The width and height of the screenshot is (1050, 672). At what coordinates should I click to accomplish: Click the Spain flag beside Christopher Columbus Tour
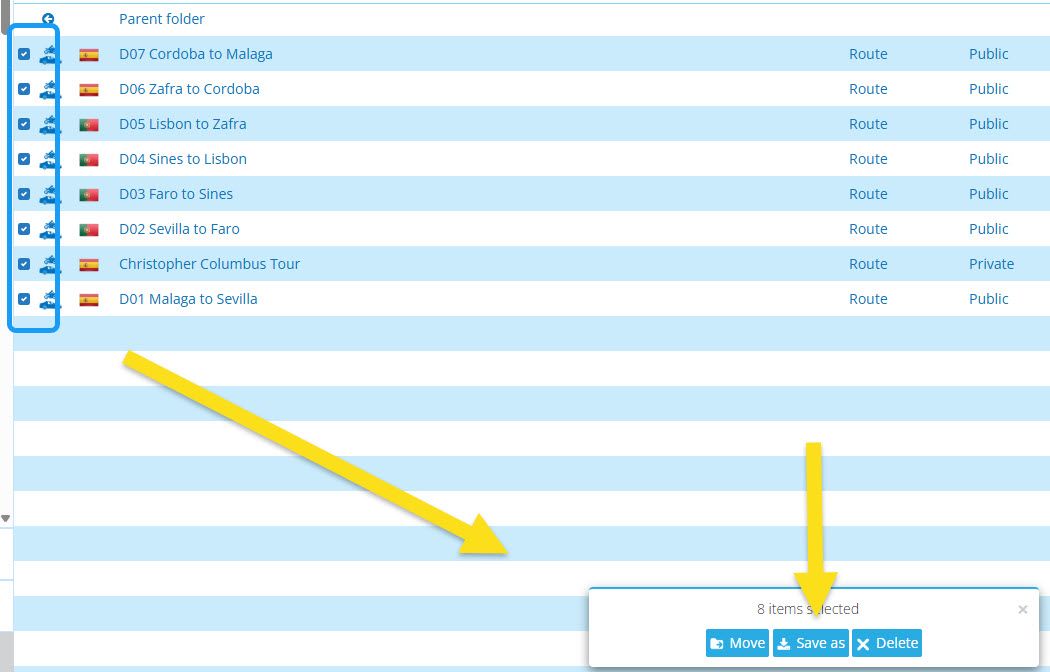pos(89,265)
